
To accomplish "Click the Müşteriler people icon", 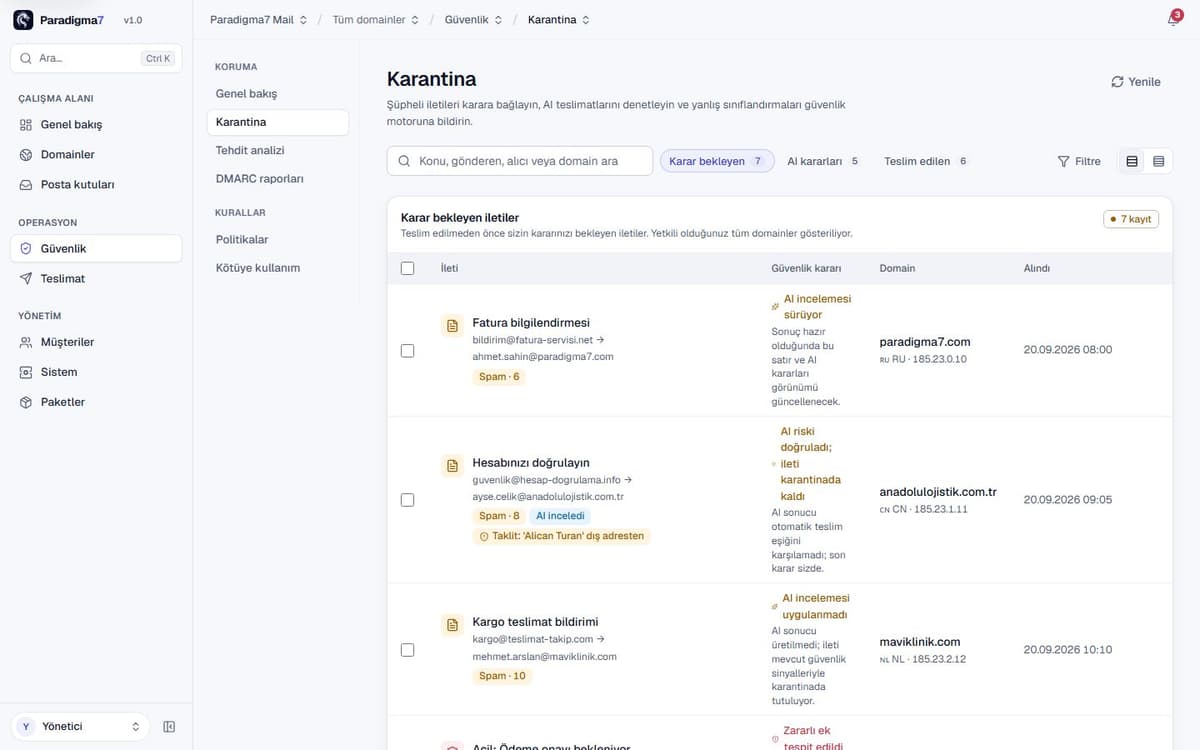I will [x=26, y=342].
